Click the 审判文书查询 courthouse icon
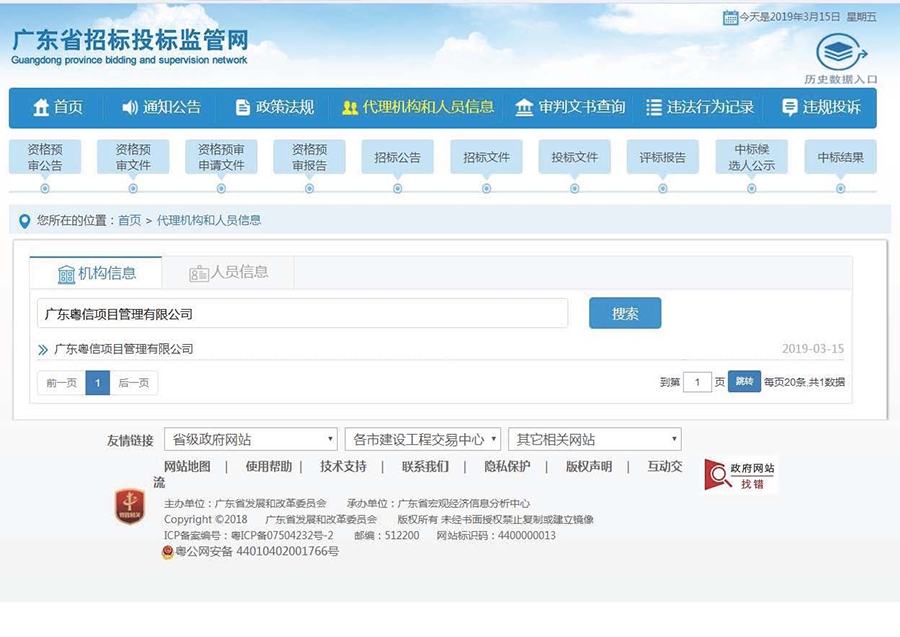This screenshot has width=900, height=637. pos(524,108)
